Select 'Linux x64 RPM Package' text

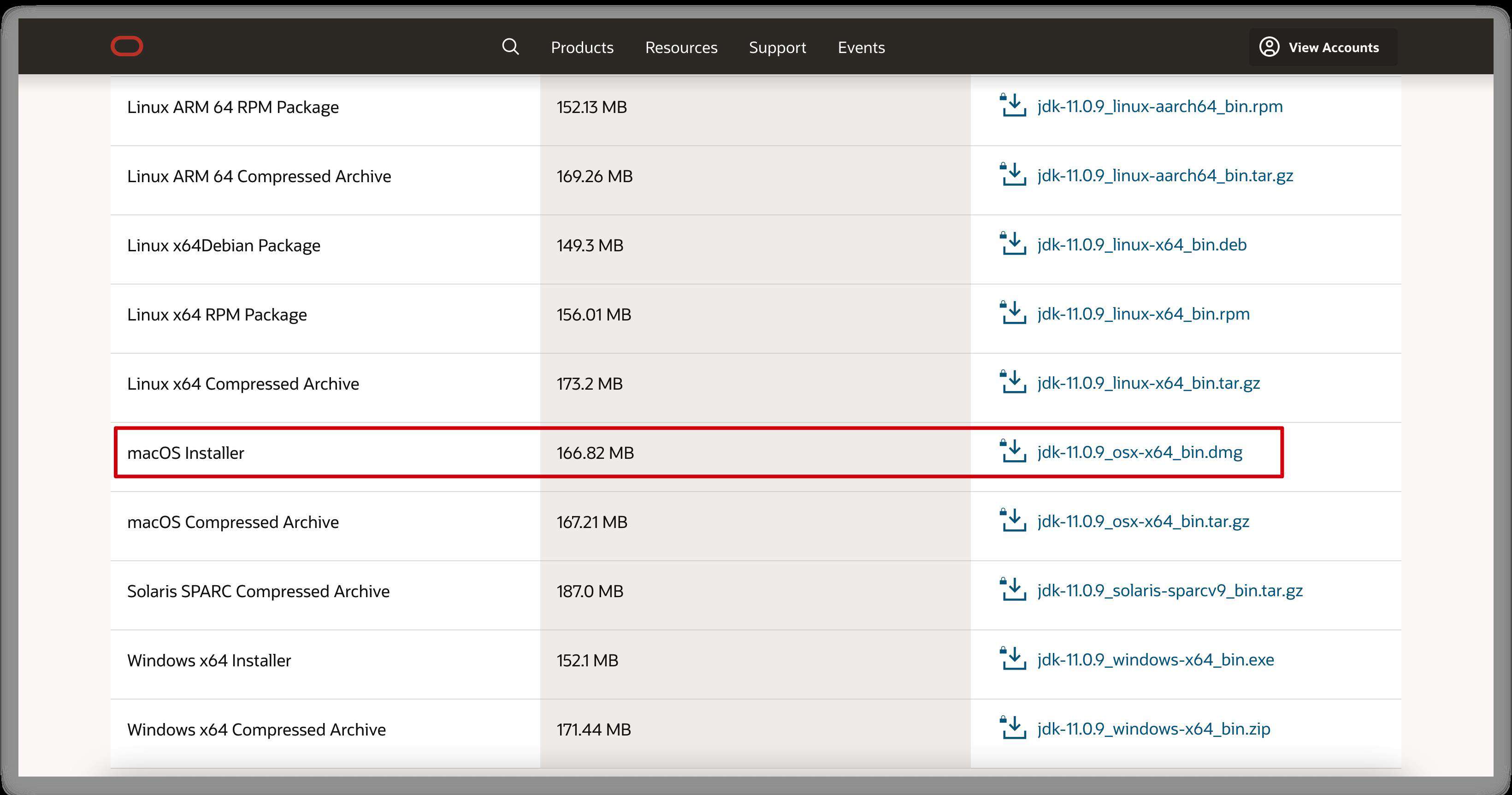point(217,314)
